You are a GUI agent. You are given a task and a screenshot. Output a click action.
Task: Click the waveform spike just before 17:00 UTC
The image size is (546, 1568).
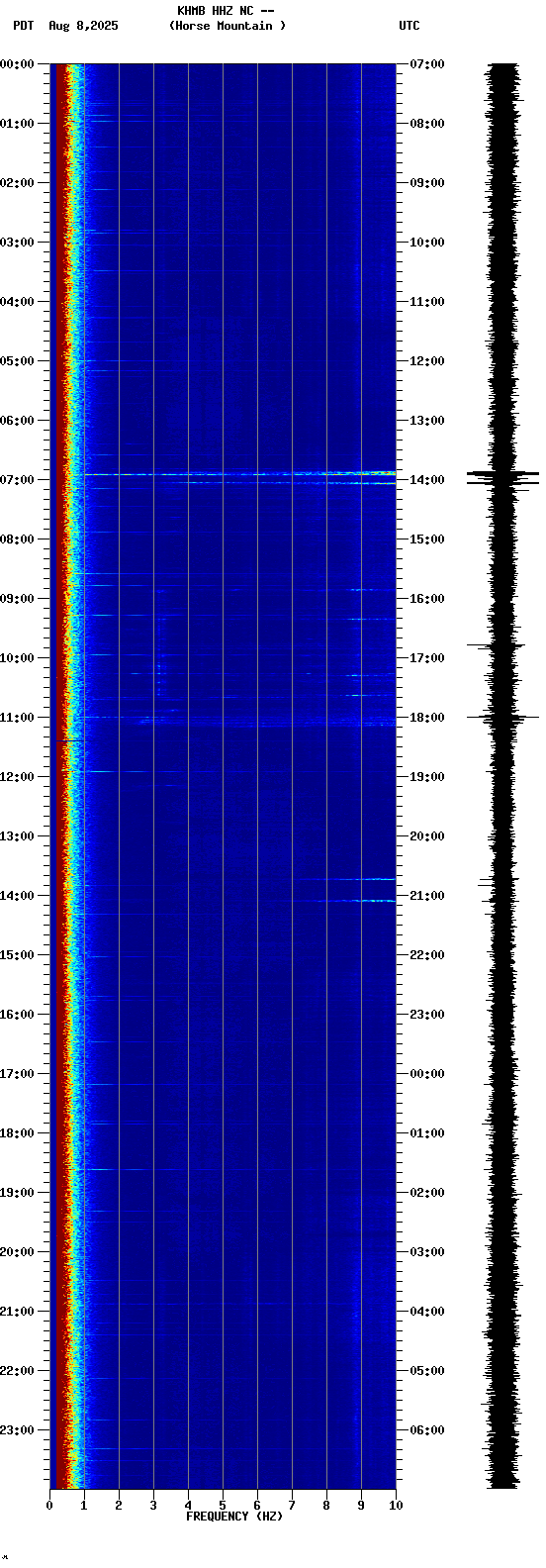click(x=495, y=646)
